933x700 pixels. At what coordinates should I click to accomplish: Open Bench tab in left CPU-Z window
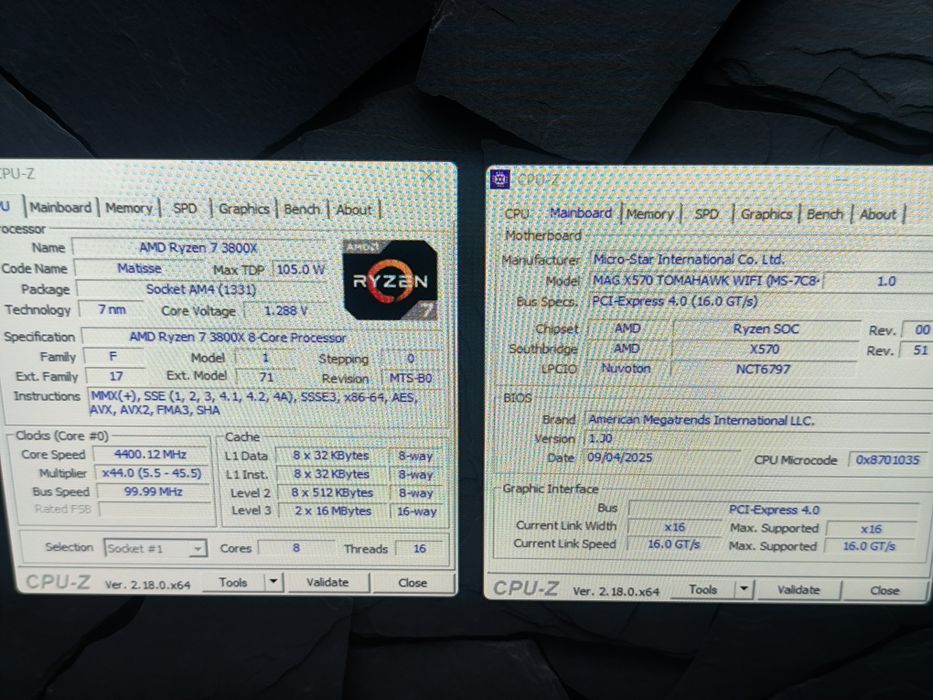302,210
